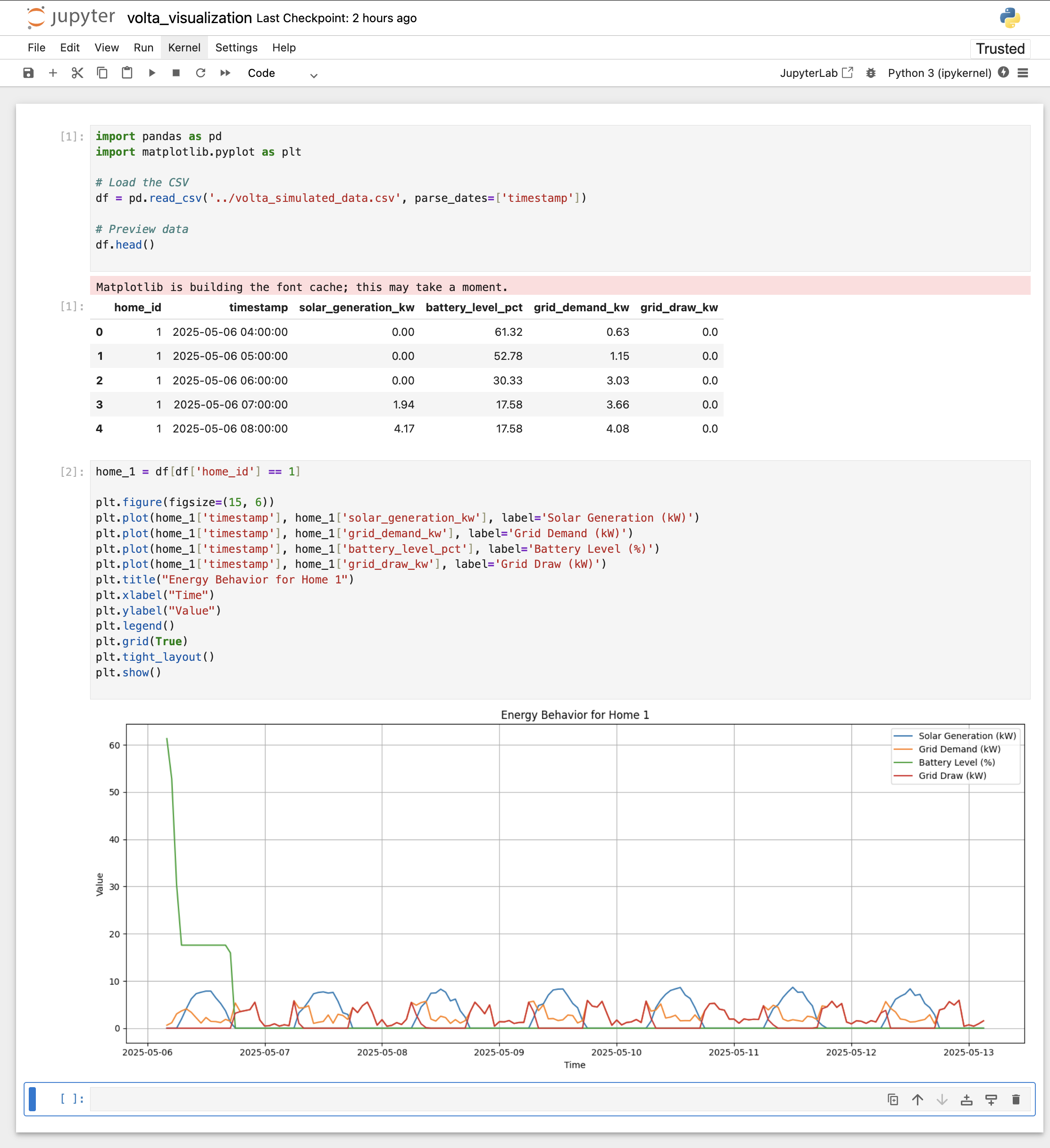Rename notebook title volta_visualization
The height and width of the screenshot is (1148, 1050).
point(190,17)
